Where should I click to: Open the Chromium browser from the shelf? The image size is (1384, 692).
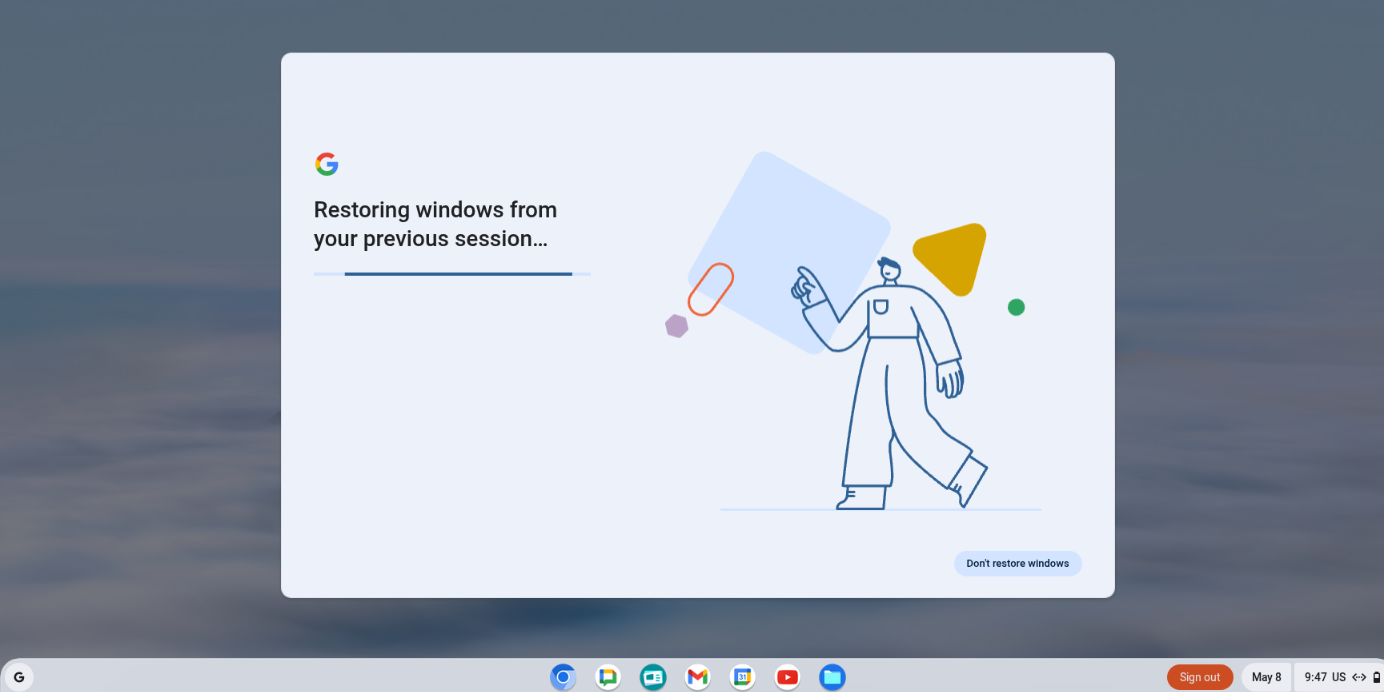point(563,677)
